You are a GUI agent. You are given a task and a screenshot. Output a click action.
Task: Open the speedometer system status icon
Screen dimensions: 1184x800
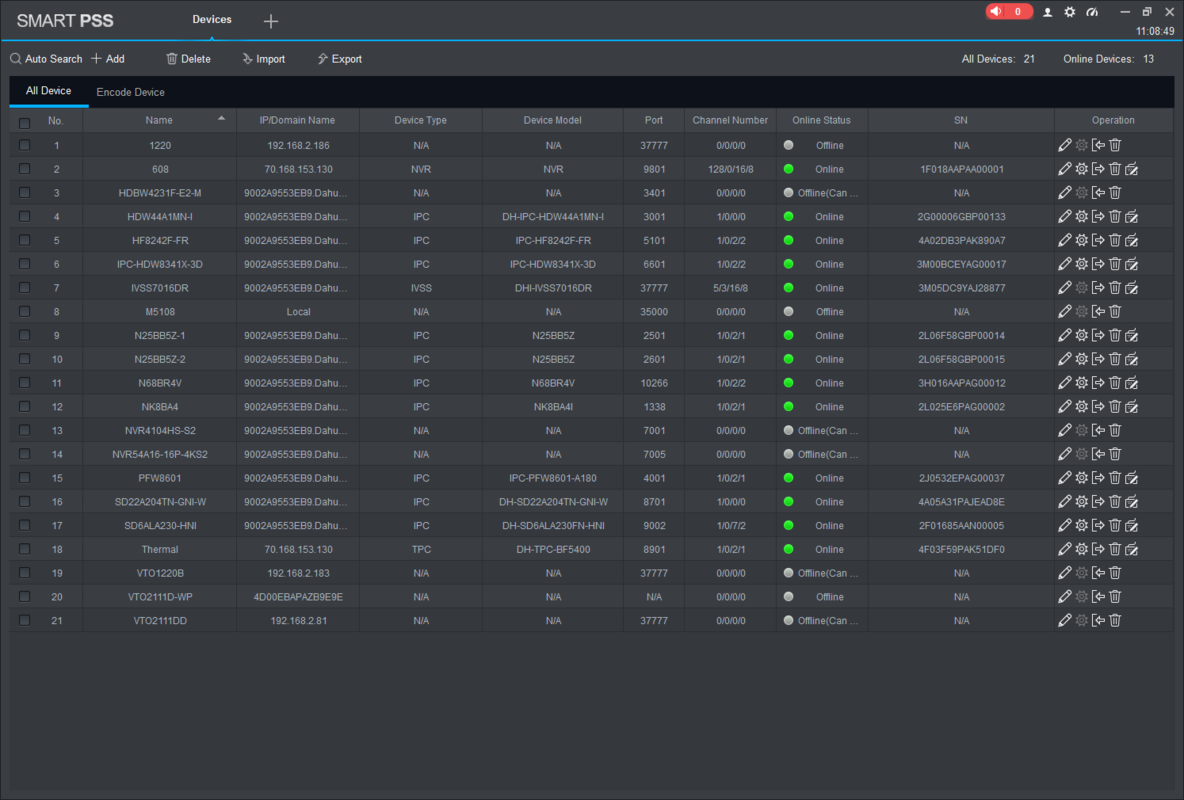tap(1092, 12)
